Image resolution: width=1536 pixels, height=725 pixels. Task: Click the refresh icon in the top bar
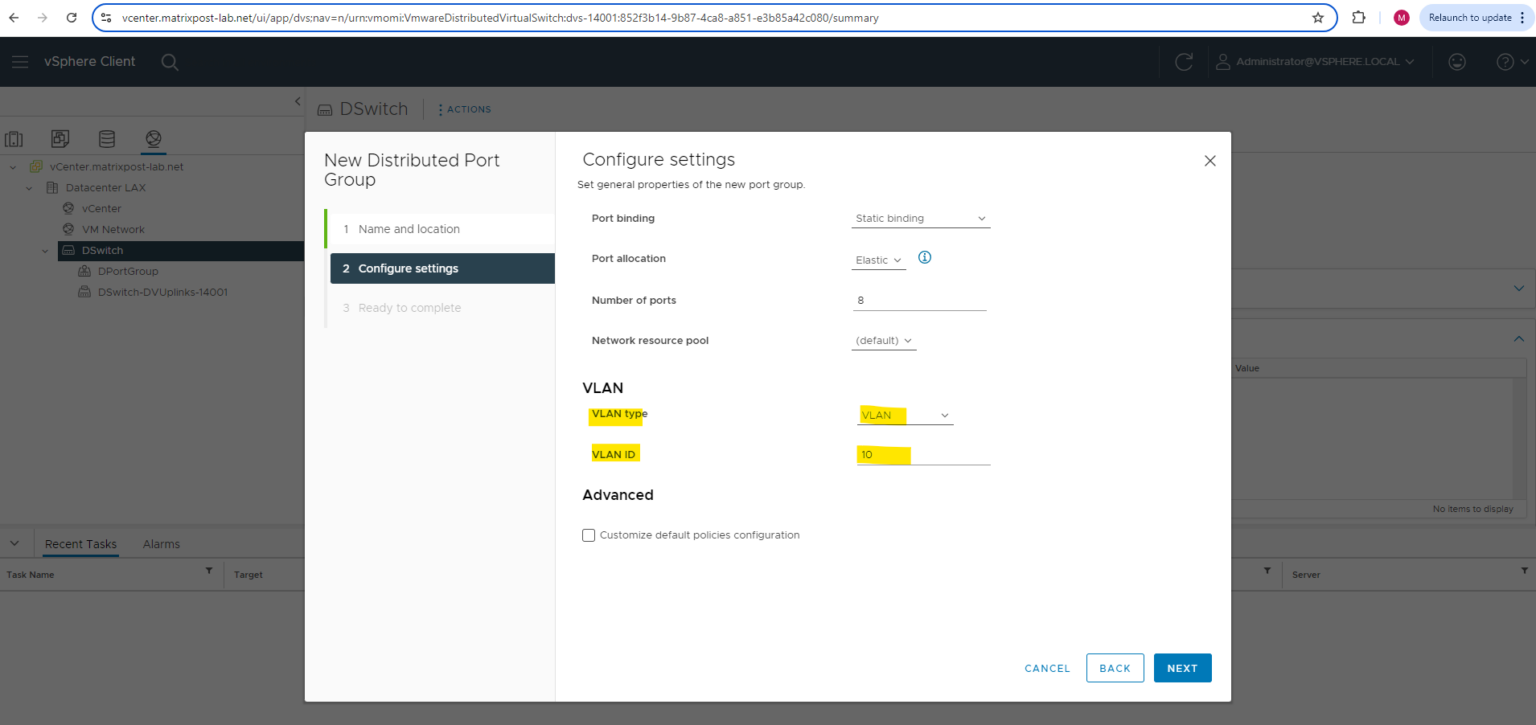[1183, 61]
